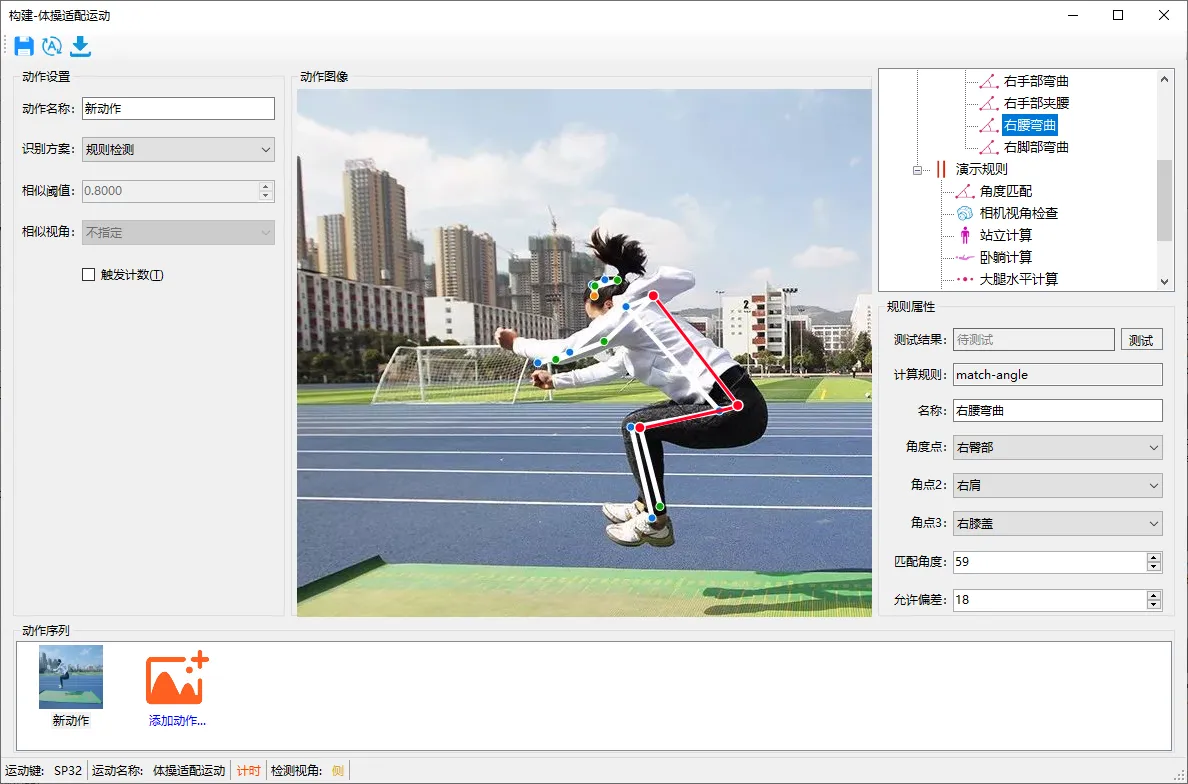Increase the 允许偏差 value with up arrow

click(1154, 595)
